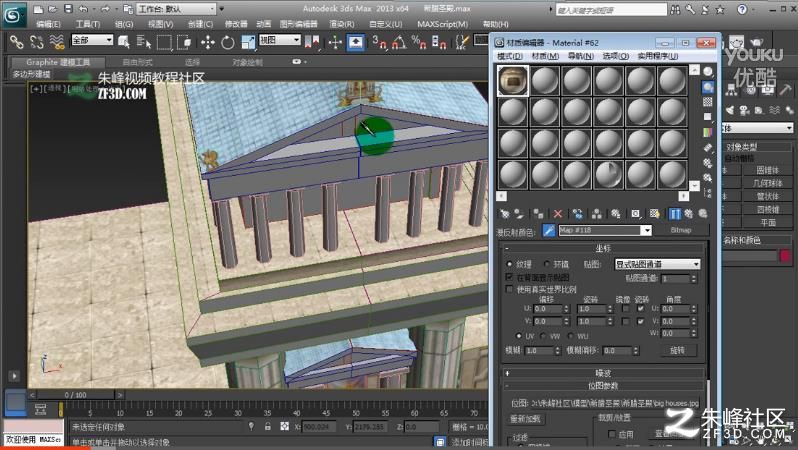Click the Go to Parent icon in Material Editor
The height and width of the screenshot is (450, 798).
(689, 214)
